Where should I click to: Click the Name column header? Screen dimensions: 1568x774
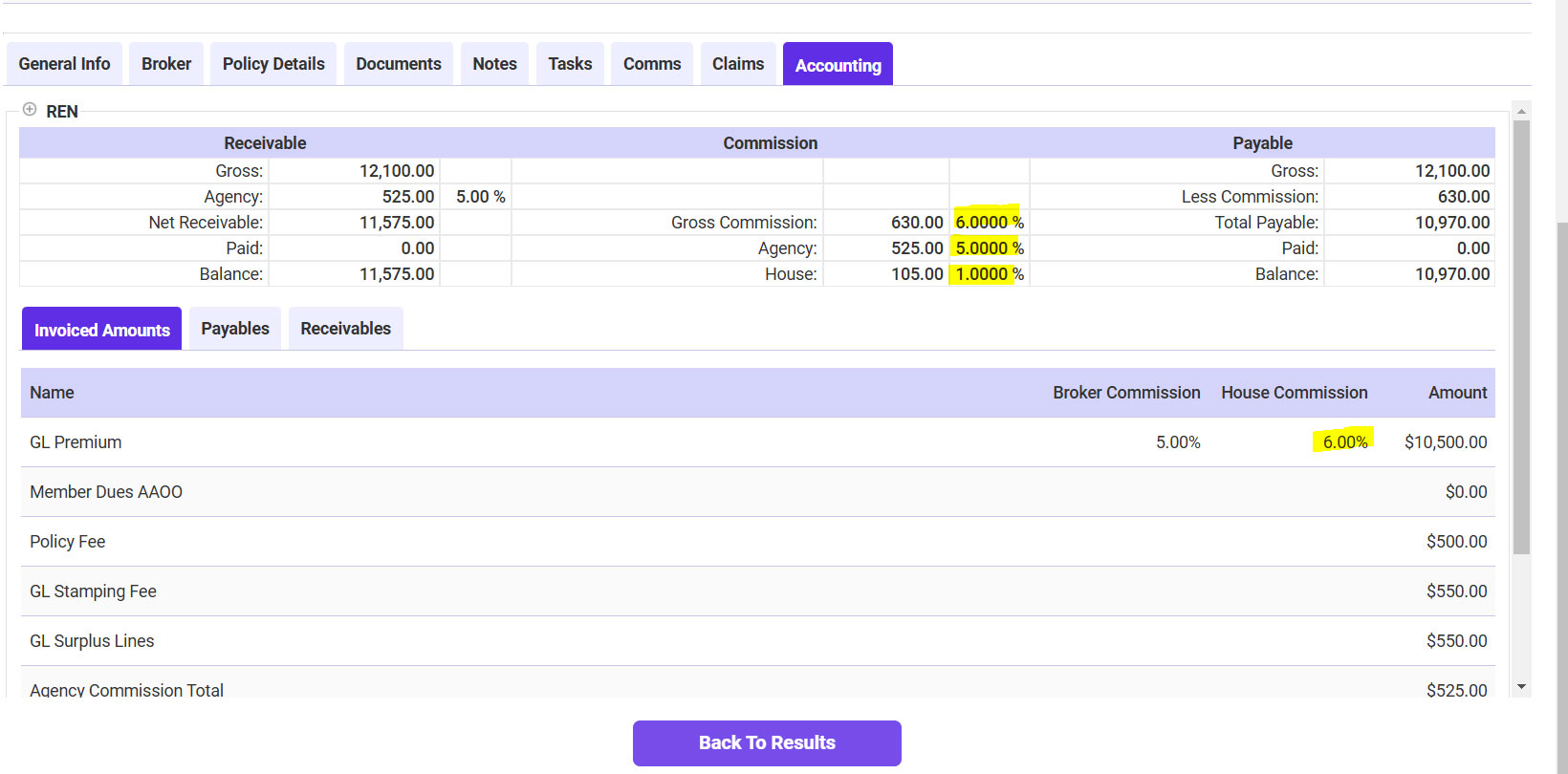click(x=52, y=393)
